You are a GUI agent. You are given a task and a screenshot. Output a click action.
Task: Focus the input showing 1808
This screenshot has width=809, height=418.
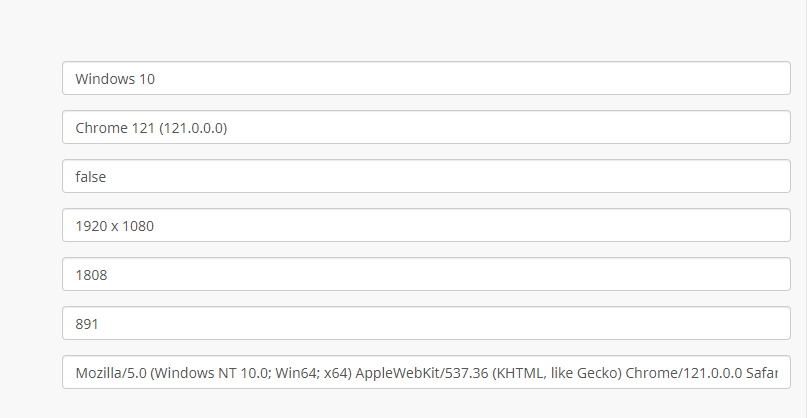coord(426,274)
